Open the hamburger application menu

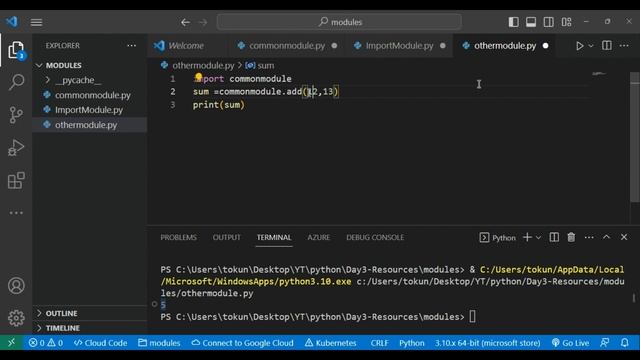36,22
